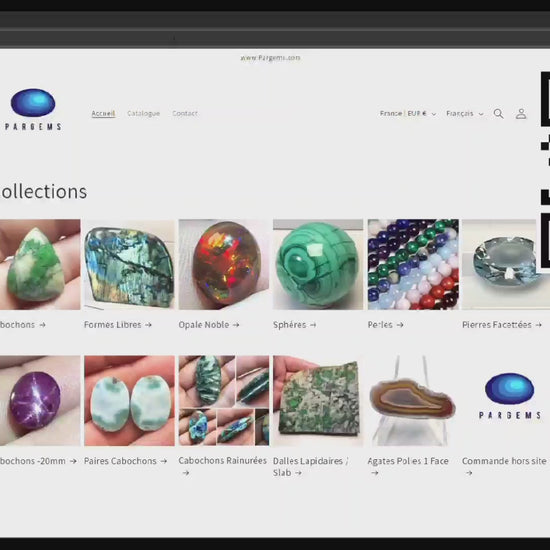Screen dimensions: 550x550
Task: Open the Paires Cabochons collection link
Action: point(126,461)
